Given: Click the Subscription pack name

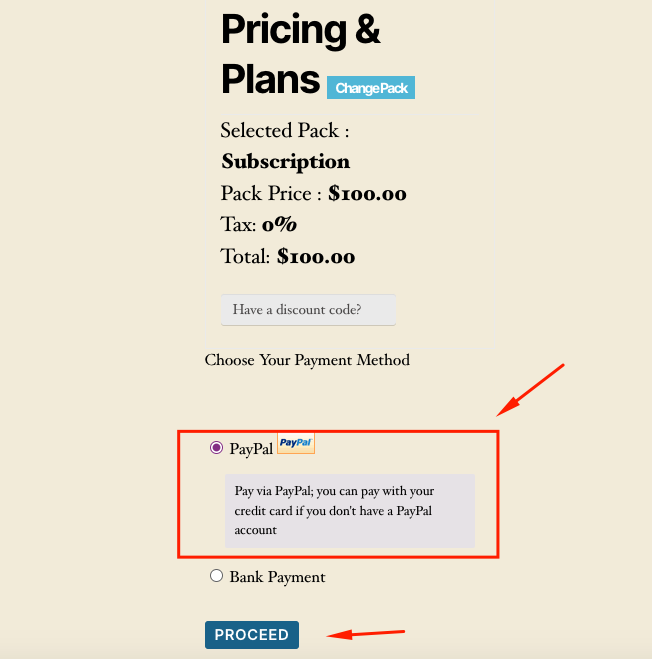Looking at the screenshot, I should [x=286, y=162].
